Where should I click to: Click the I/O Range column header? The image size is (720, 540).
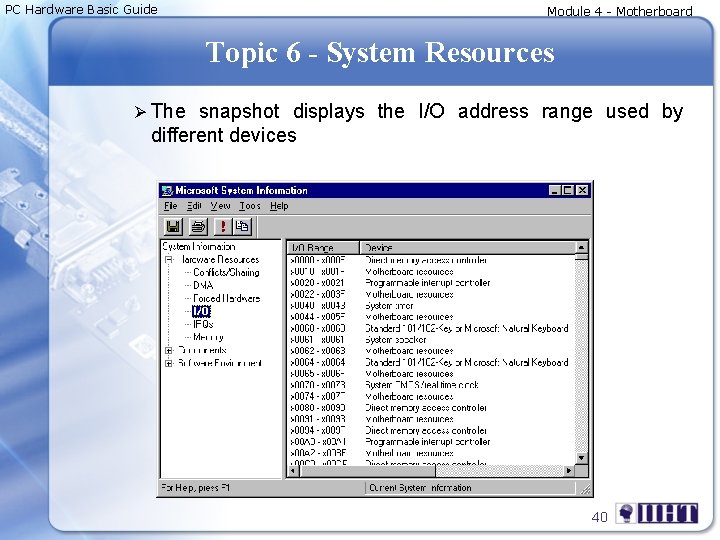323,248
